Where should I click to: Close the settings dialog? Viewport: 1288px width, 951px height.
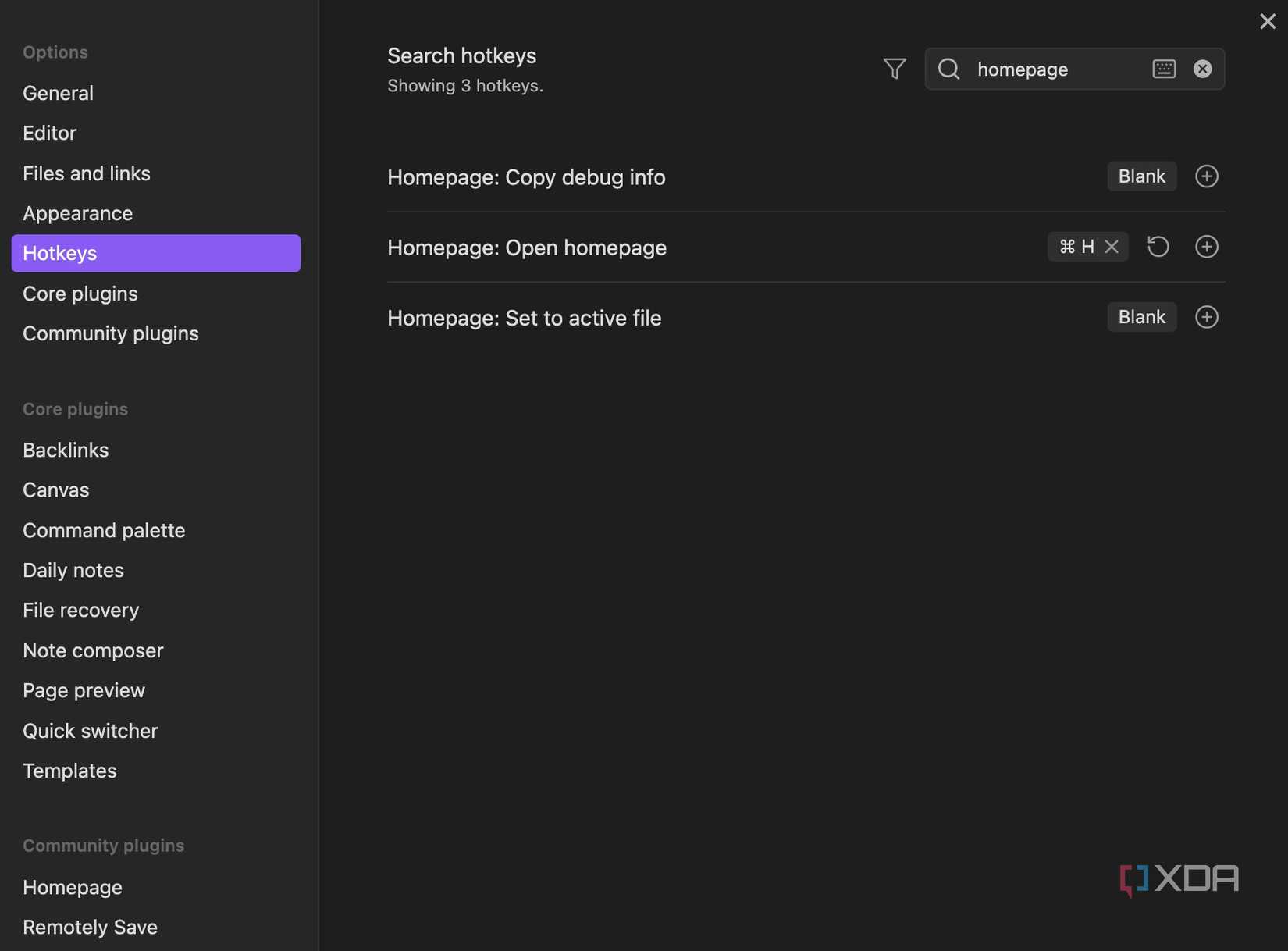coord(1267,21)
